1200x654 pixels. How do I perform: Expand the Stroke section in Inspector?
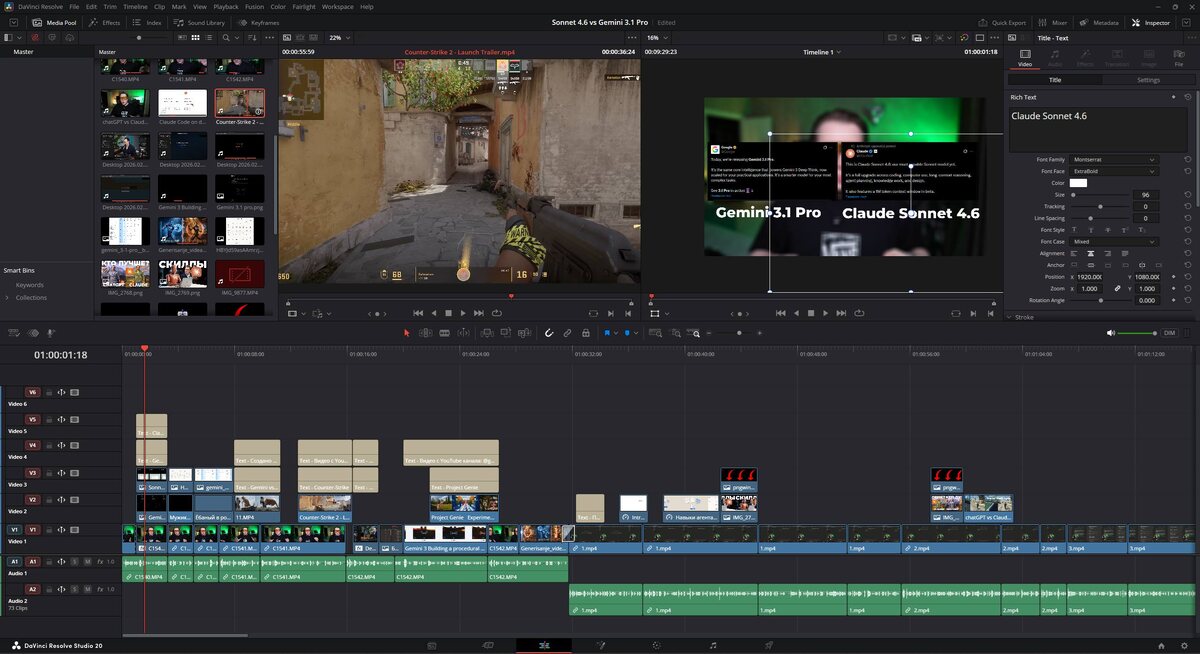point(1024,317)
